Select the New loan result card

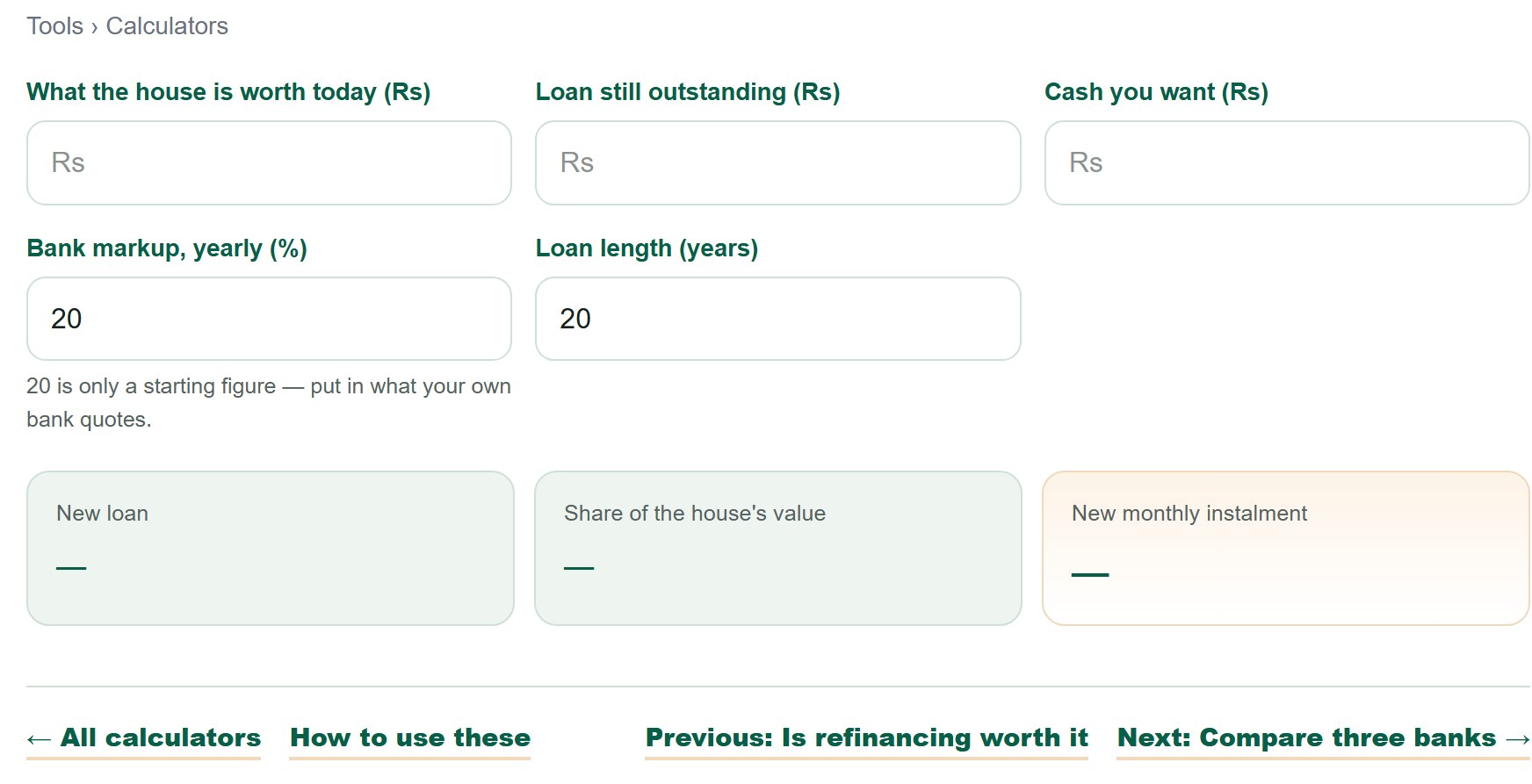click(271, 548)
